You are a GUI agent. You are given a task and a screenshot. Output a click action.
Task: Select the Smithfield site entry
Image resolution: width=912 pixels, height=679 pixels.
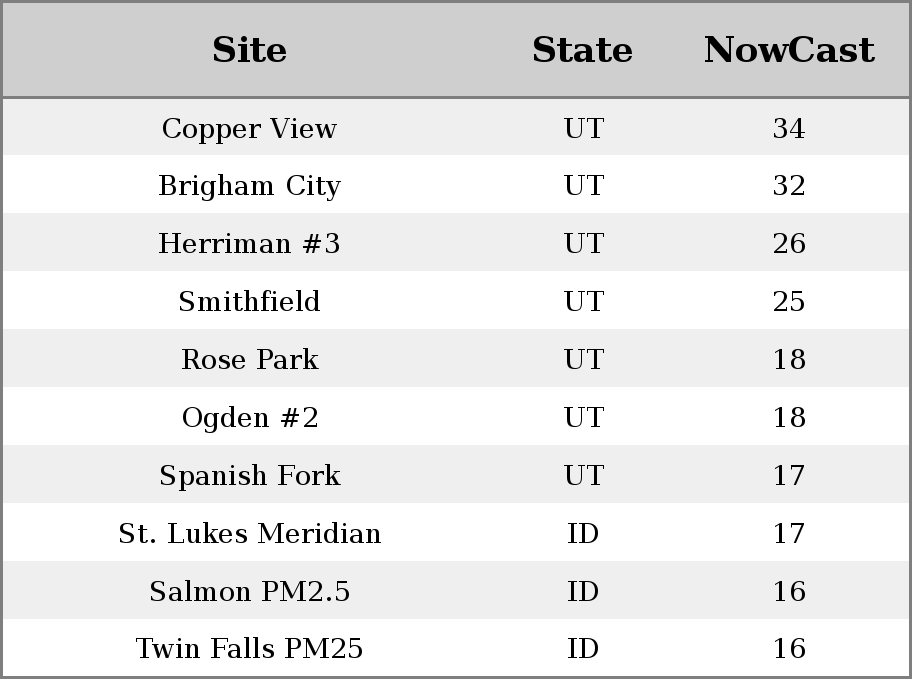click(249, 301)
